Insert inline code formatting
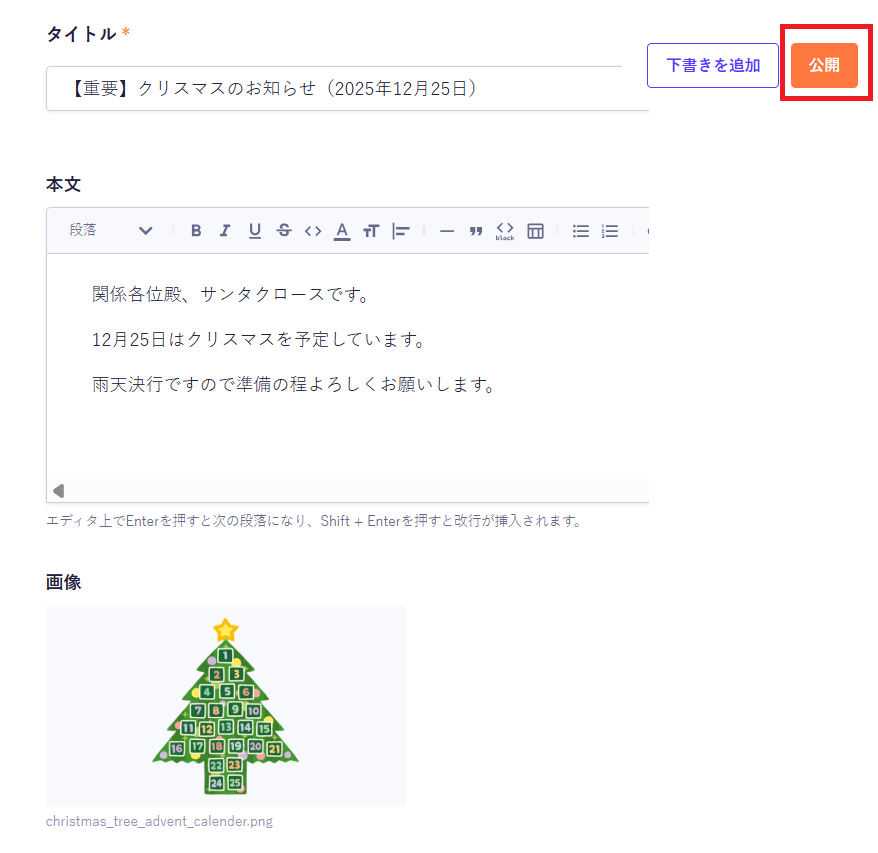The image size is (878, 853). point(313,231)
